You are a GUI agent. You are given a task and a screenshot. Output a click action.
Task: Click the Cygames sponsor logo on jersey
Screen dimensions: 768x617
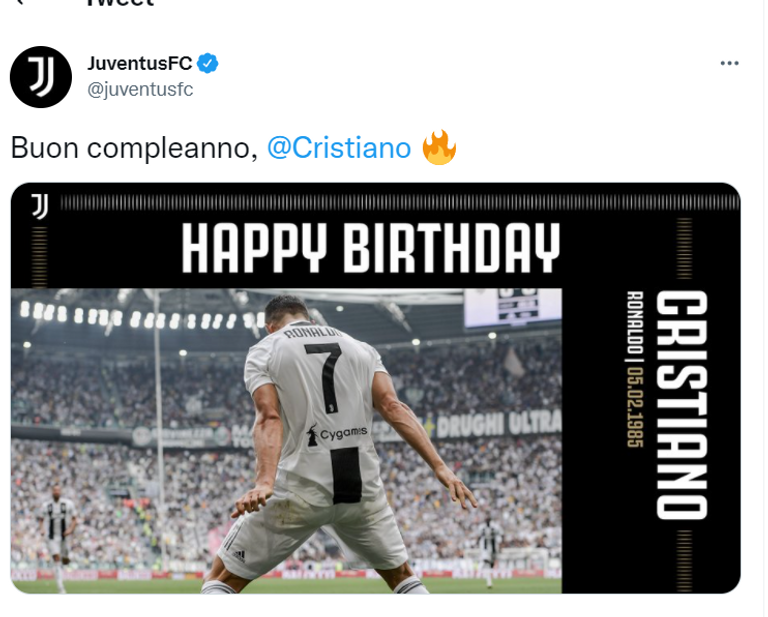[x=337, y=434]
